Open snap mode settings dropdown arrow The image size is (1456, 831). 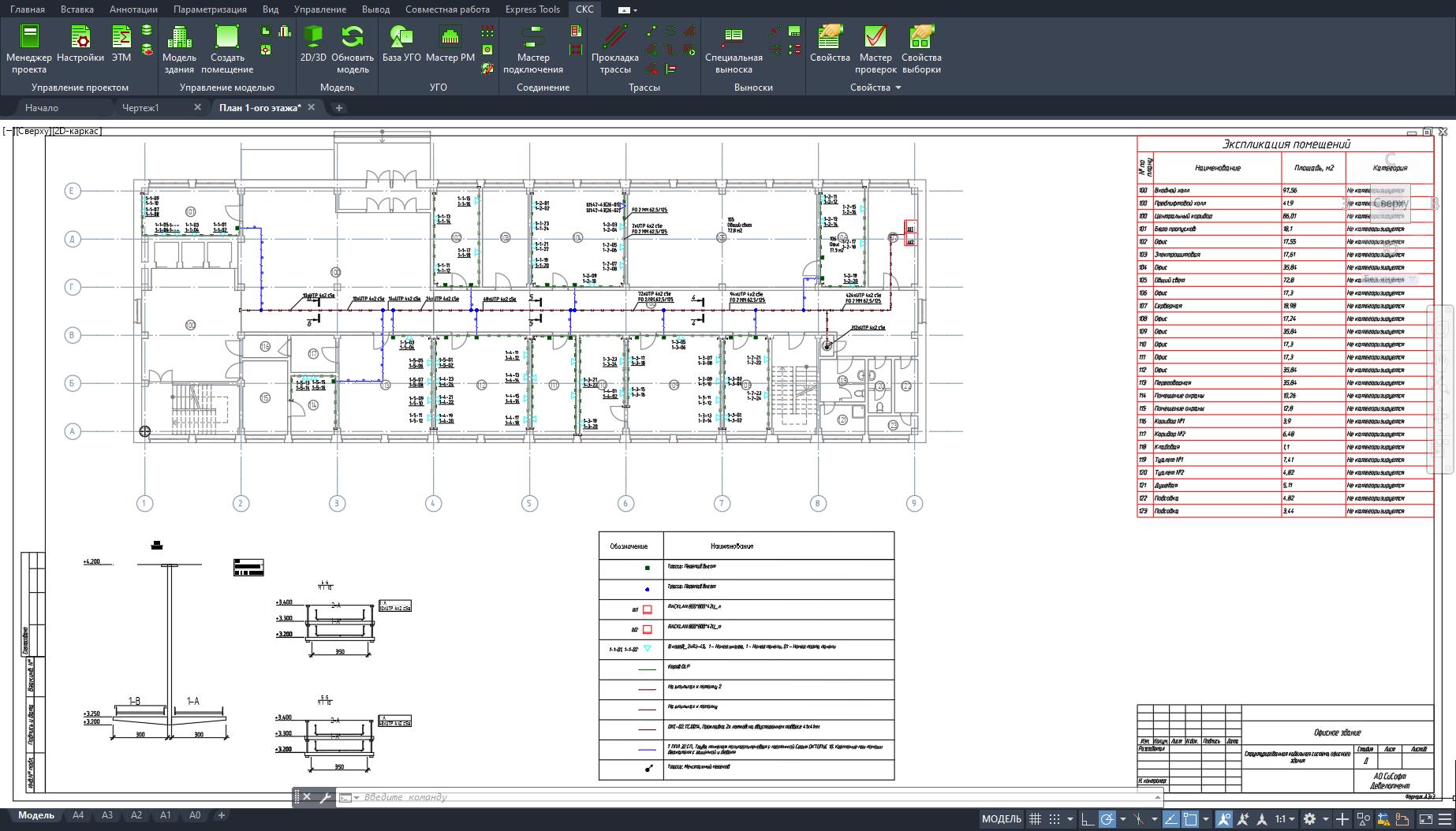(1070, 819)
